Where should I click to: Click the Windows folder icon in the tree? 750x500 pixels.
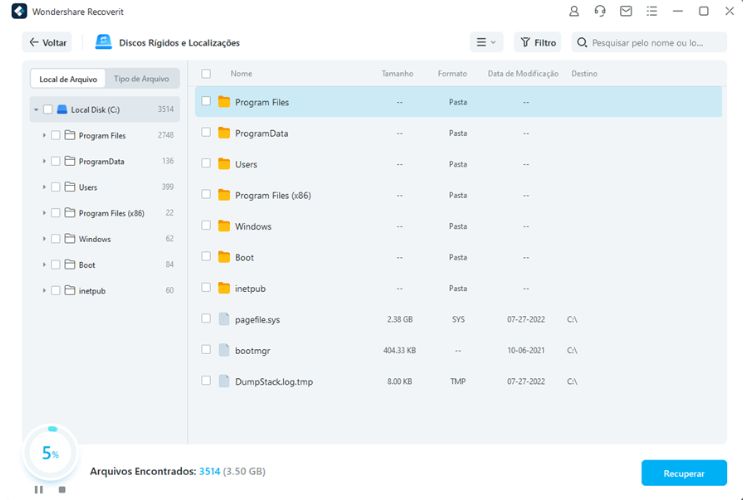coord(70,238)
